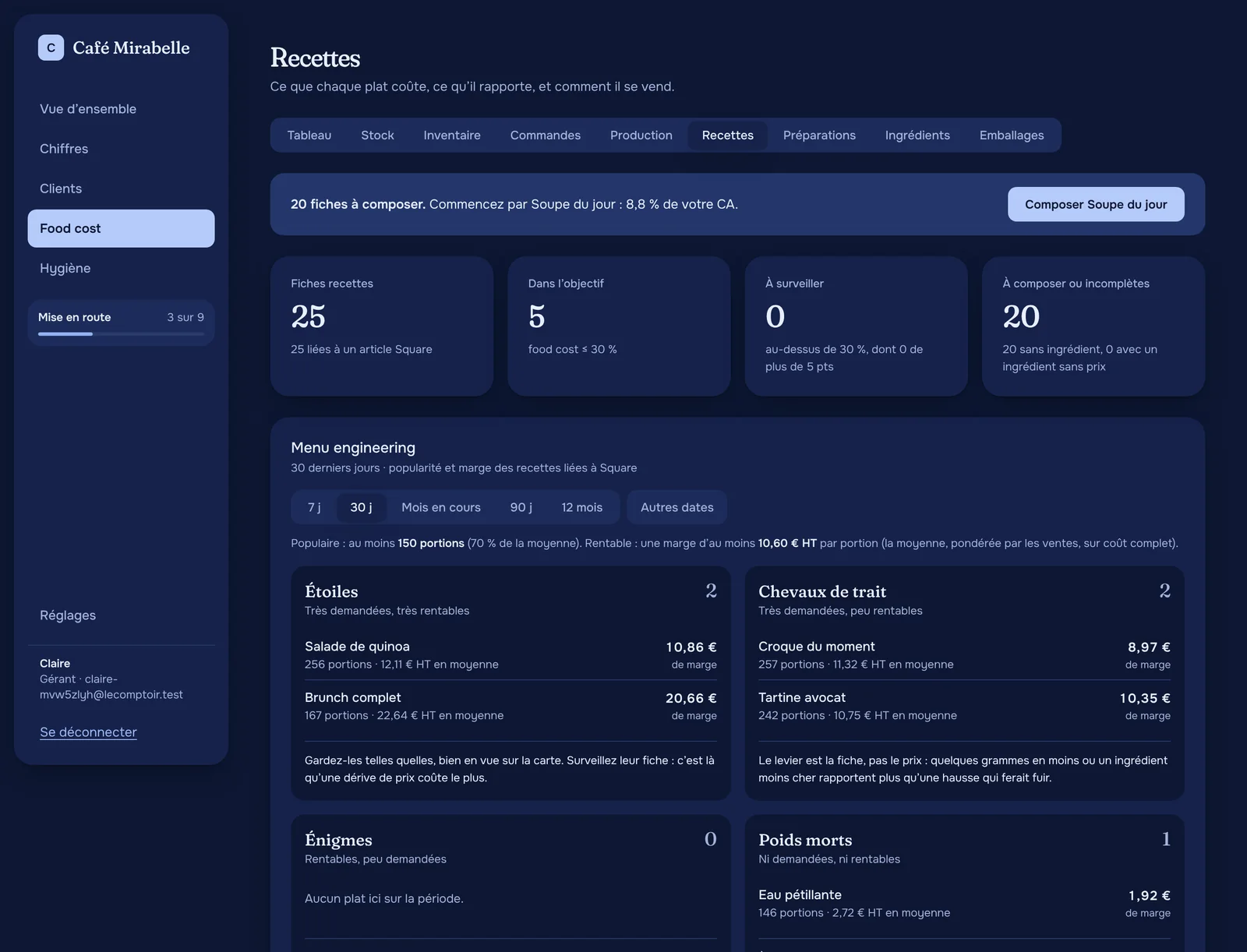Open the À surveiller card
This screenshot has height=952, width=1247.
(x=856, y=326)
